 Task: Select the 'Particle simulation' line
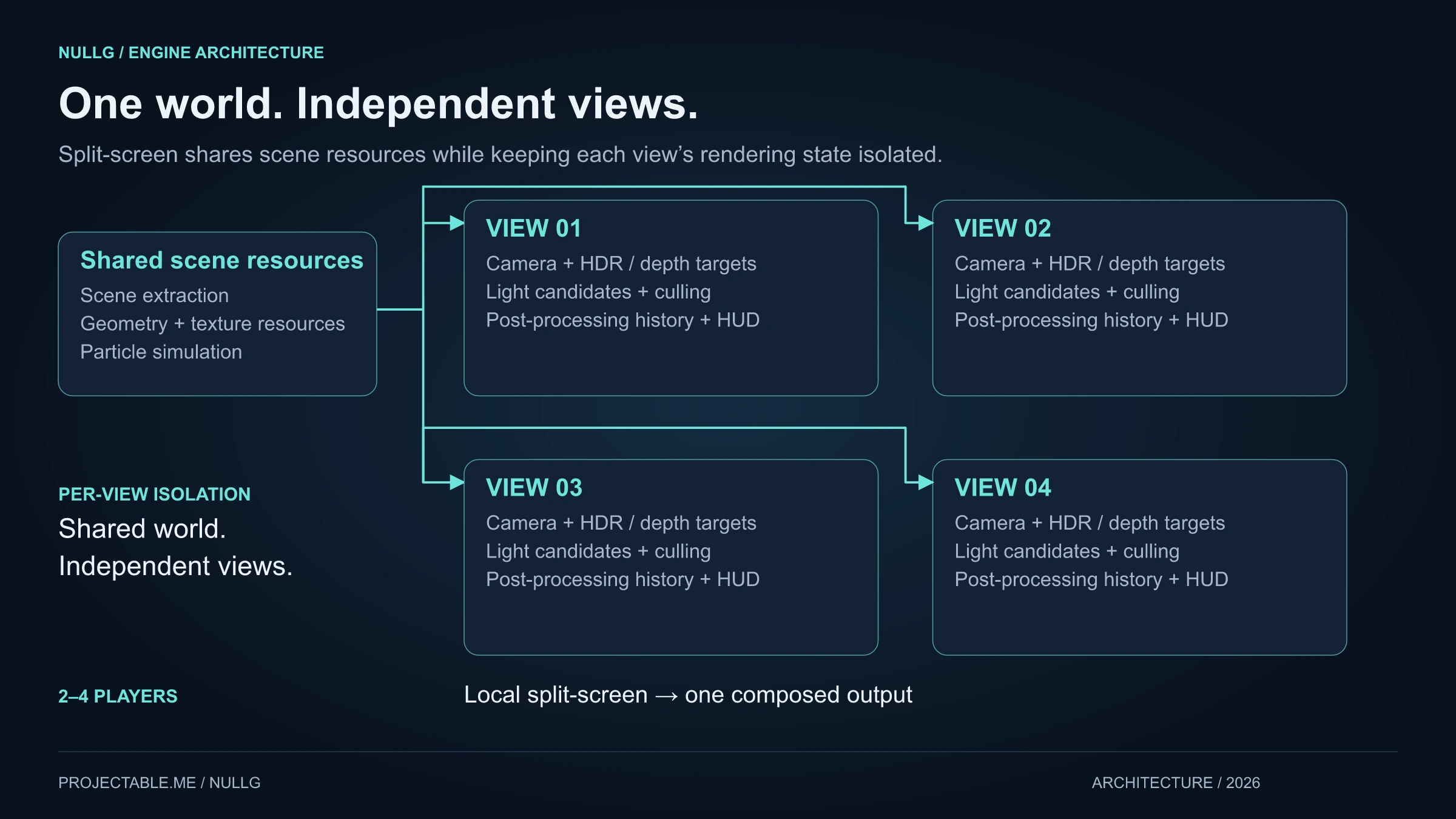coord(161,352)
